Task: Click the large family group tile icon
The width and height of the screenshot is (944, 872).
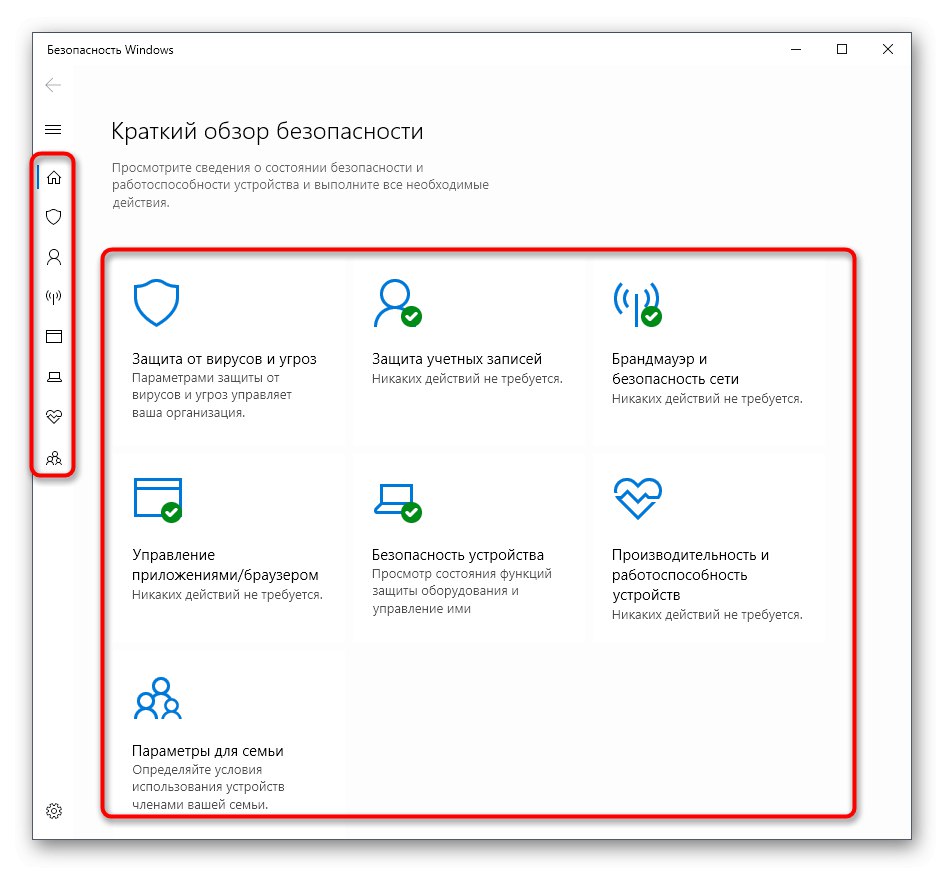Action: pyautogui.click(x=158, y=698)
